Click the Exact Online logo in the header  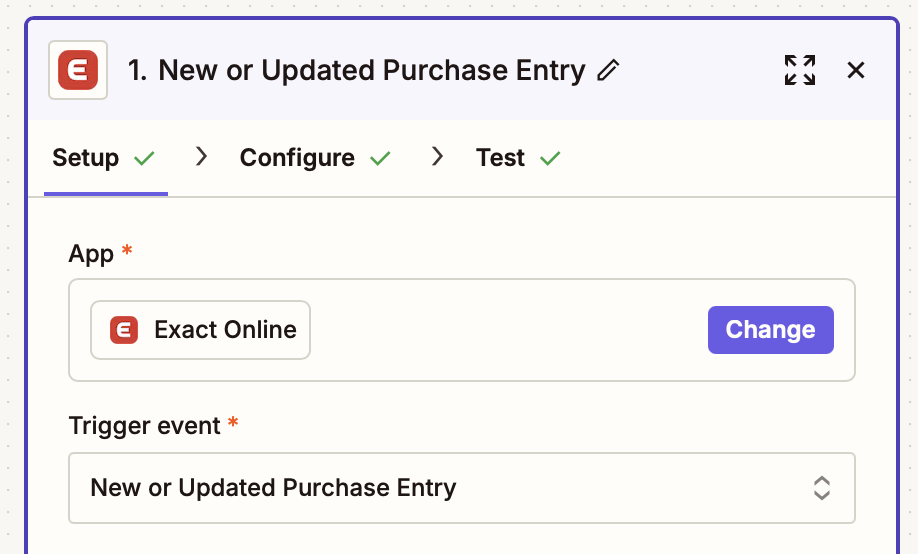point(78,70)
